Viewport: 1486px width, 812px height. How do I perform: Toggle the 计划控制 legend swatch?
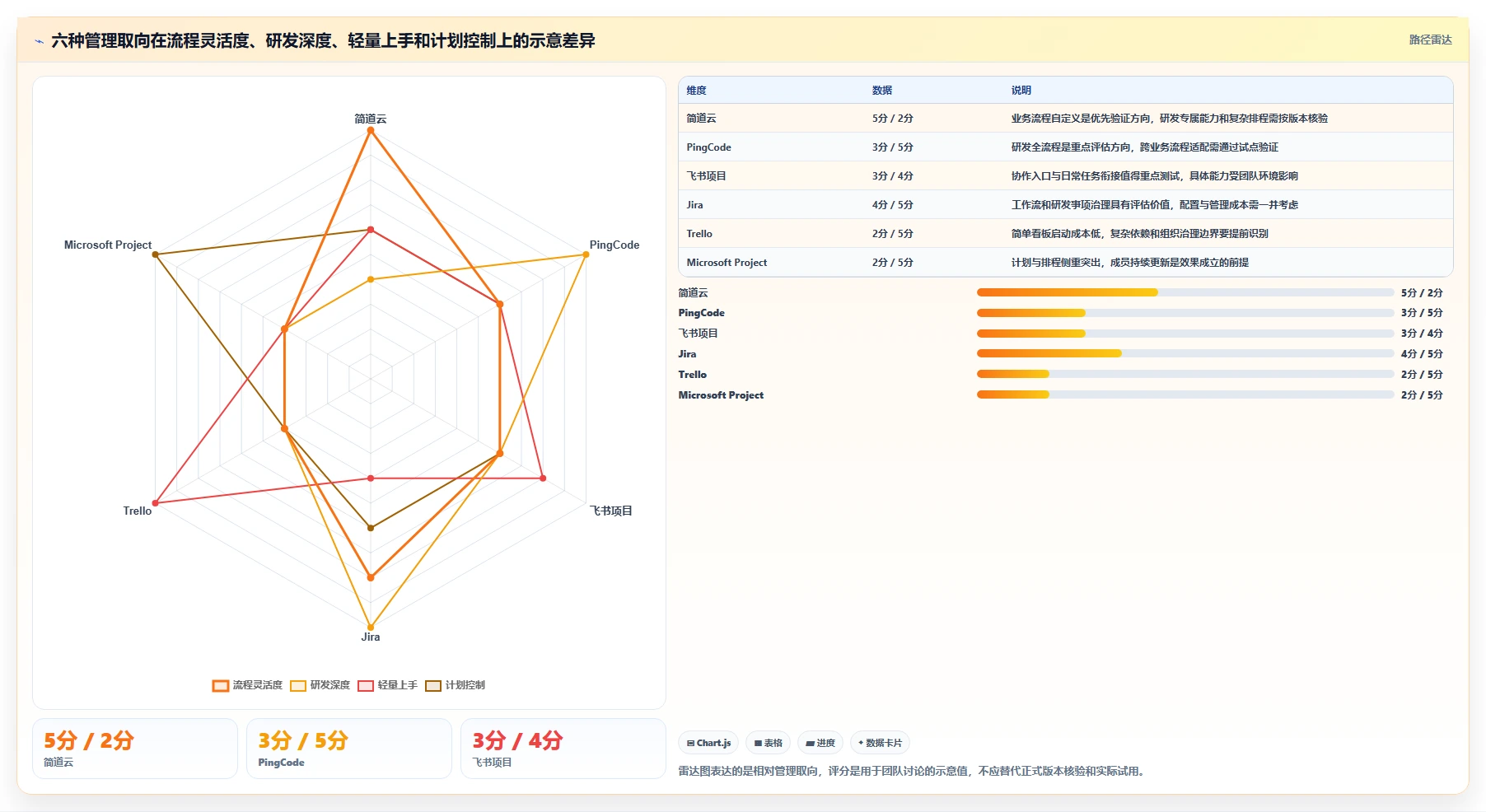tap(433, 685)
